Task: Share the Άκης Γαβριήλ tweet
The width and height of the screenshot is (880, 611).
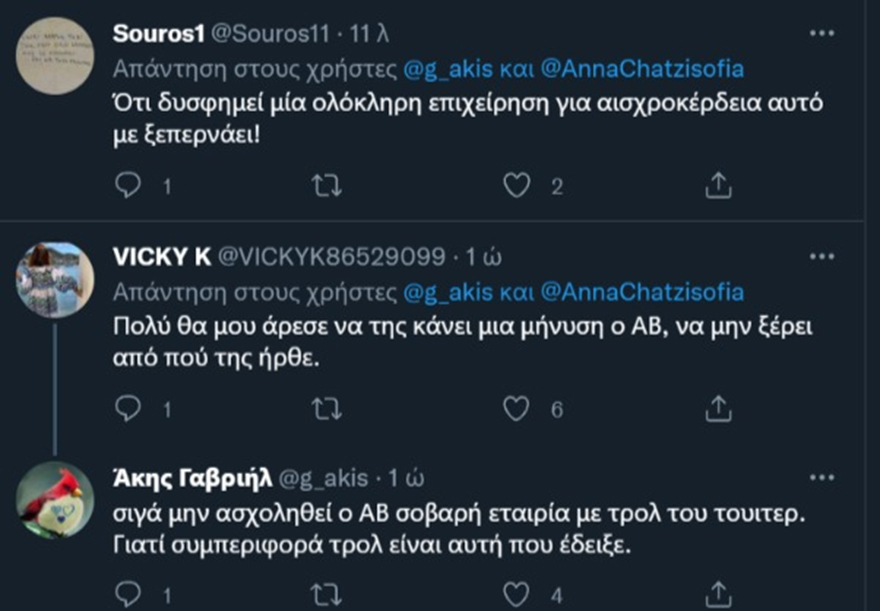Action: [x=717, y=596]
